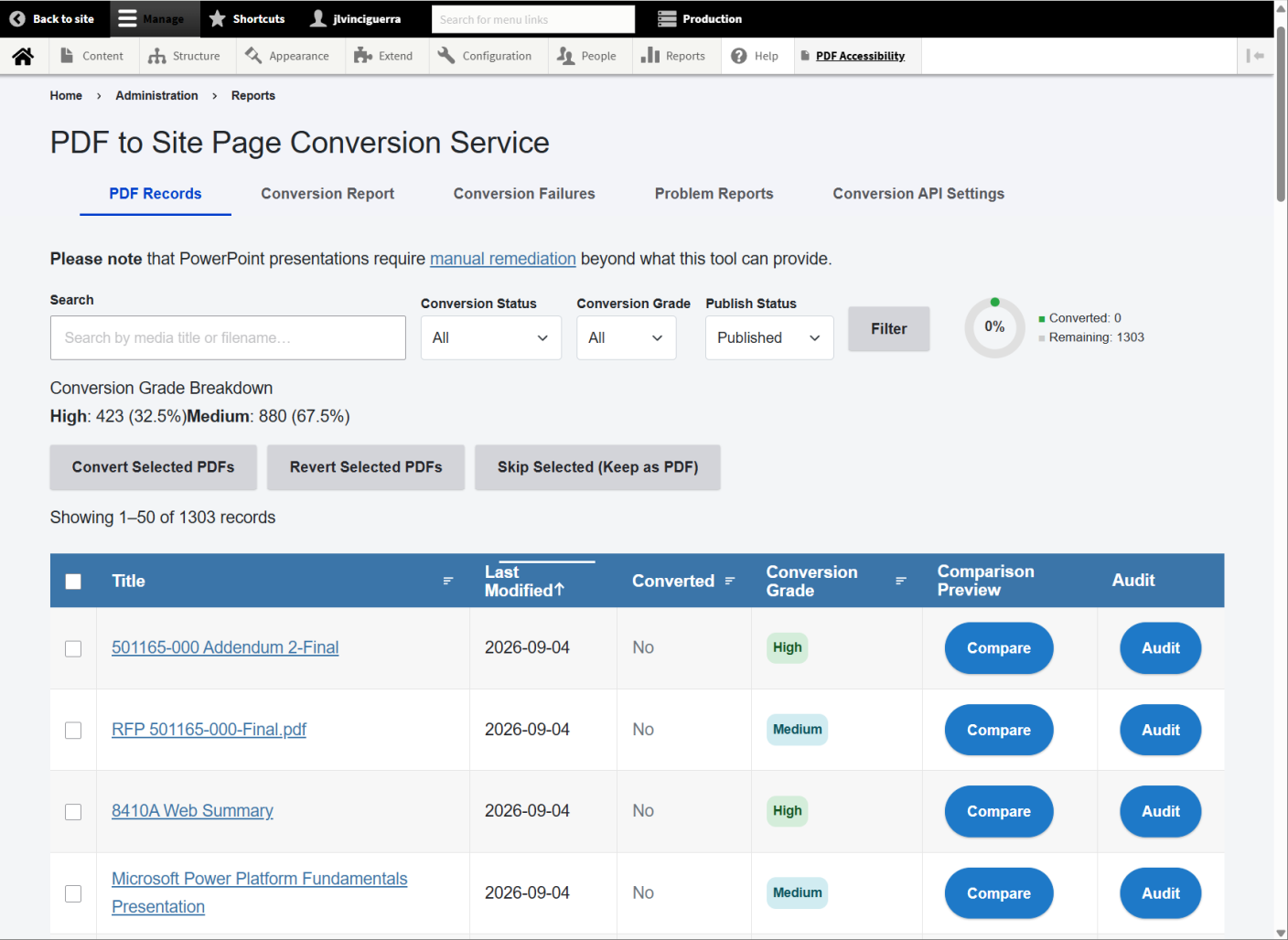
Task: Click the Filter button
Action: 889,329
